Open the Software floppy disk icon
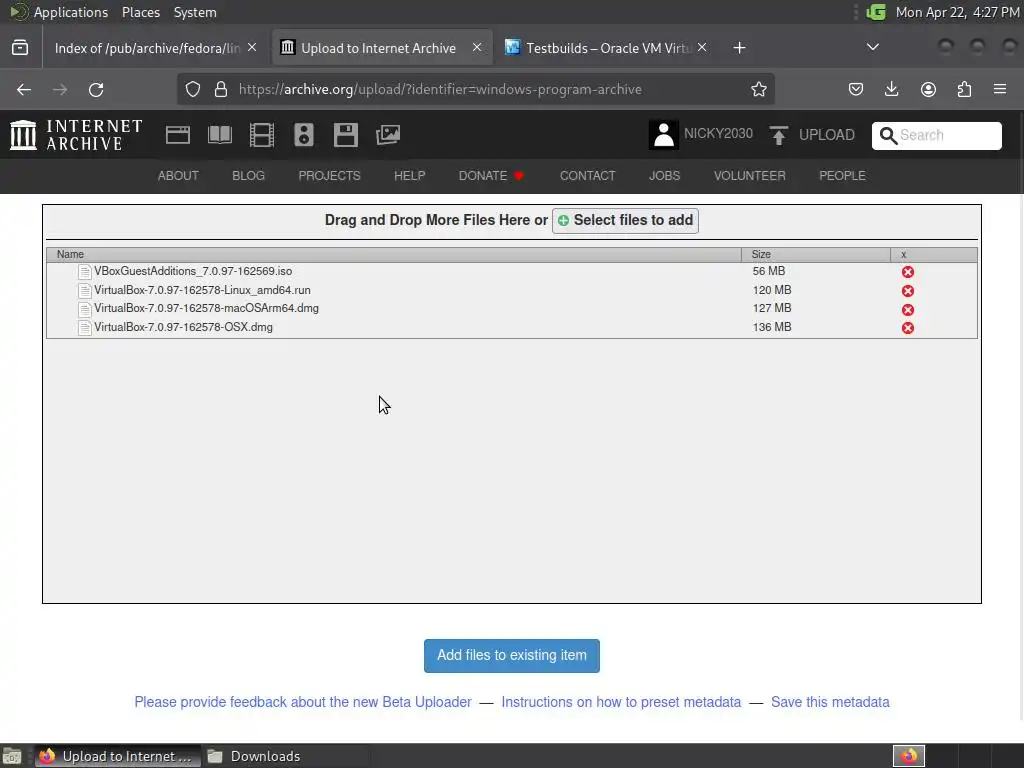The width and height of the screenshot is (1024, 768). (x=345, y=135)
